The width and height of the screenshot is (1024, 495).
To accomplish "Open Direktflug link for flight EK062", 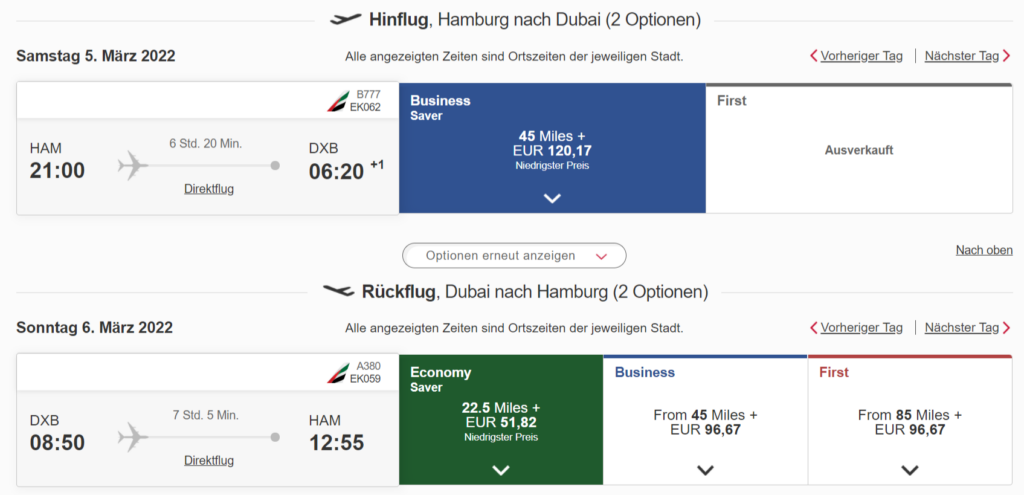I will [x=209, y=189].
